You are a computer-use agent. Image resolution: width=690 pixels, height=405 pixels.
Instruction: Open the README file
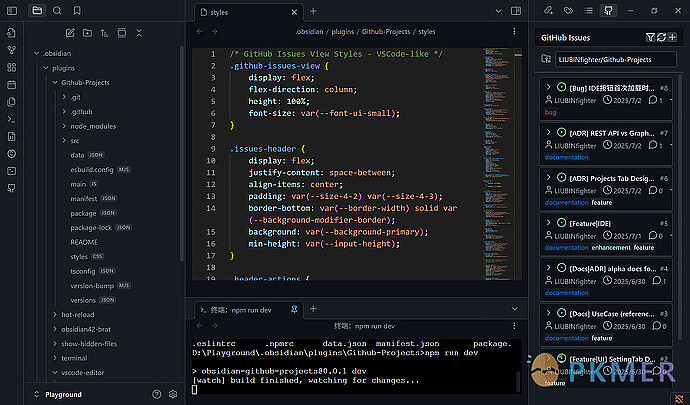pos(84,242)
